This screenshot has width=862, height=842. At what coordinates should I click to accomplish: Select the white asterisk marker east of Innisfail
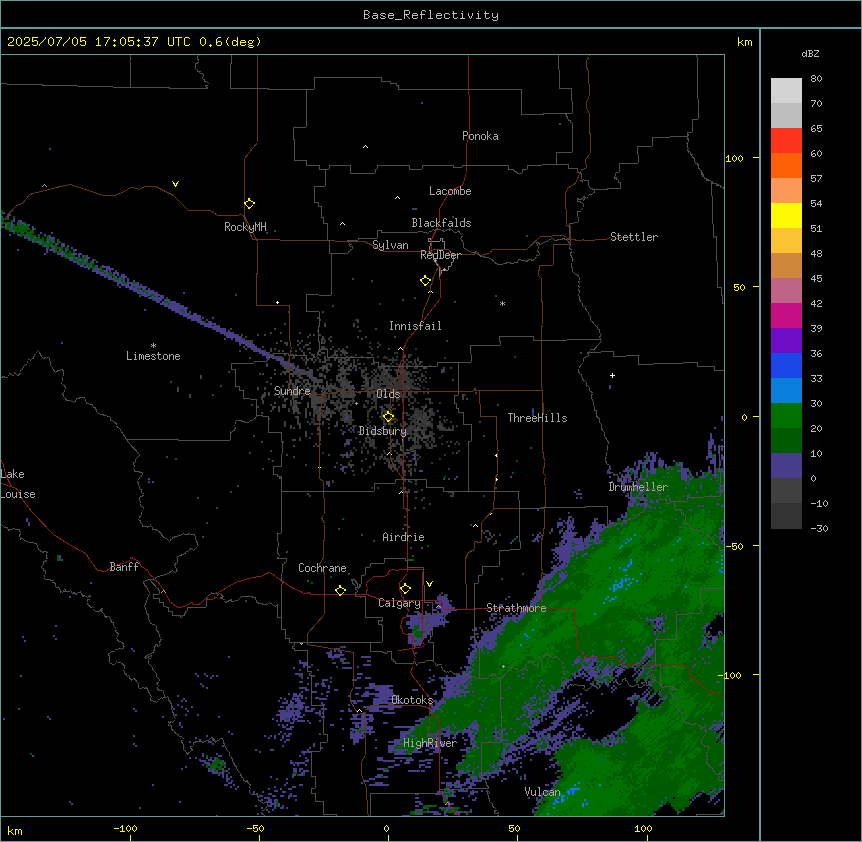click(x=502, y=303)
